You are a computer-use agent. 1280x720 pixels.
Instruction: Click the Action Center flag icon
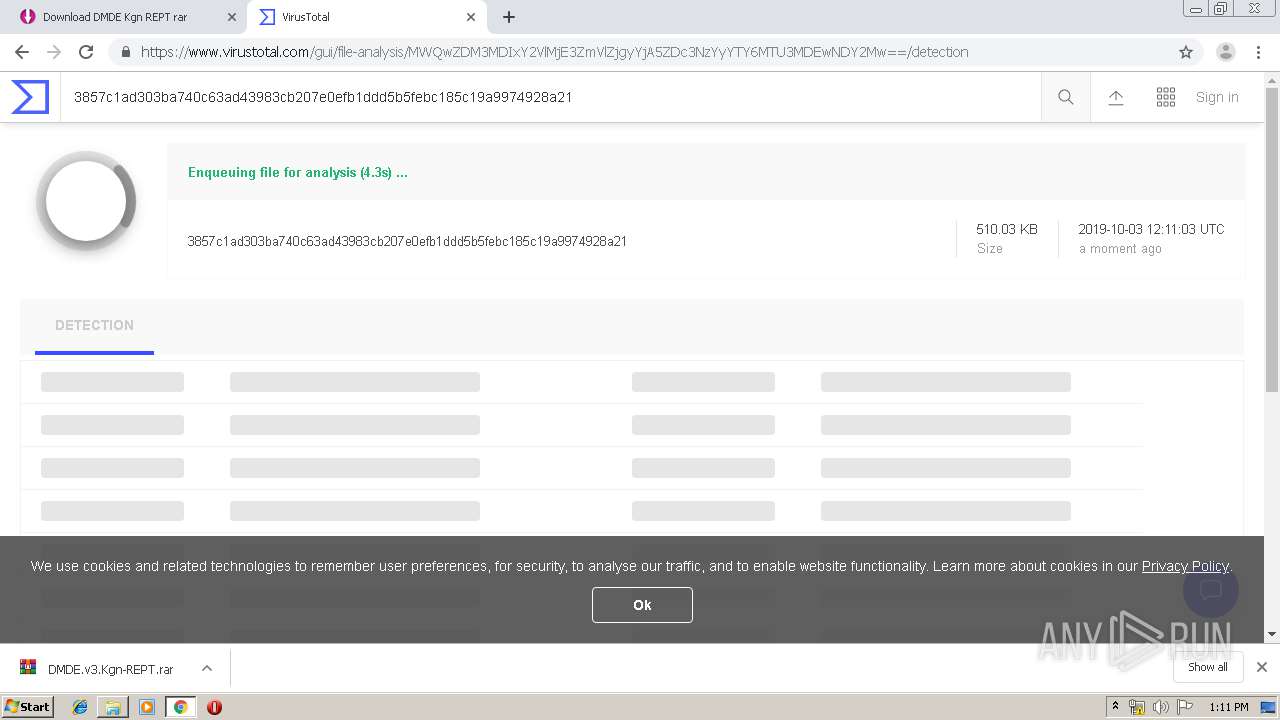[x=1185, y=707]
